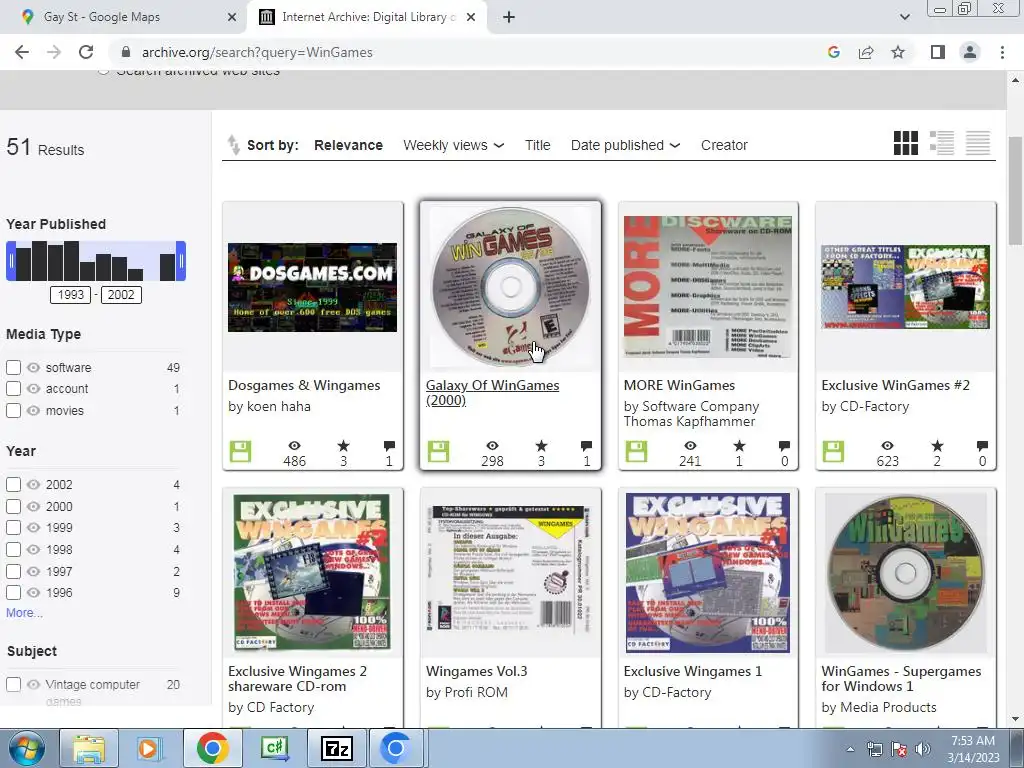Open 7-Zip from taskbar
The height and width of the screenshot is (768, 1024).
pyautogui.click(x=337, y=748)
